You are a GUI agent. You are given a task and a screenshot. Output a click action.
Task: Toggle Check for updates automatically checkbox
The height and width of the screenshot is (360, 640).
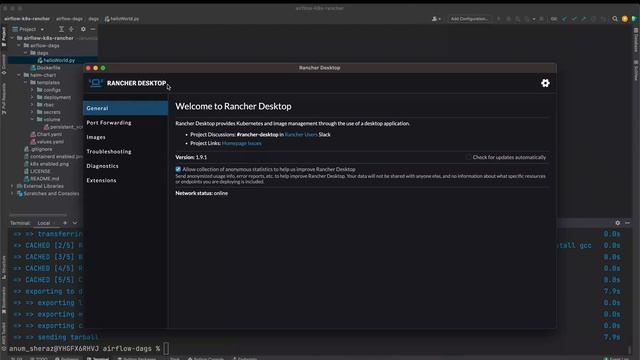tap(469, 157)
